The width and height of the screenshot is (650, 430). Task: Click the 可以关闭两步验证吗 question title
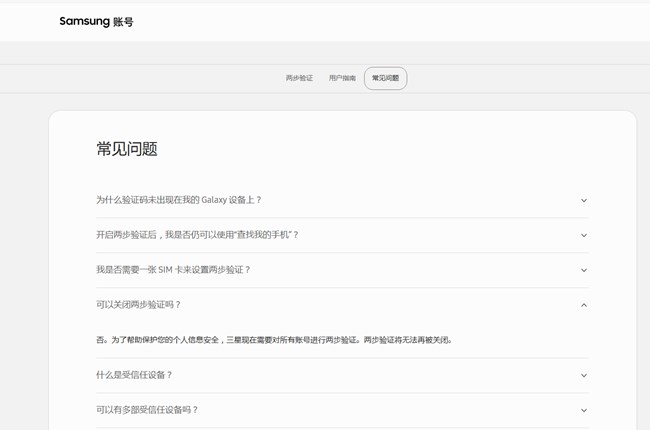click(x=139, y=305)
